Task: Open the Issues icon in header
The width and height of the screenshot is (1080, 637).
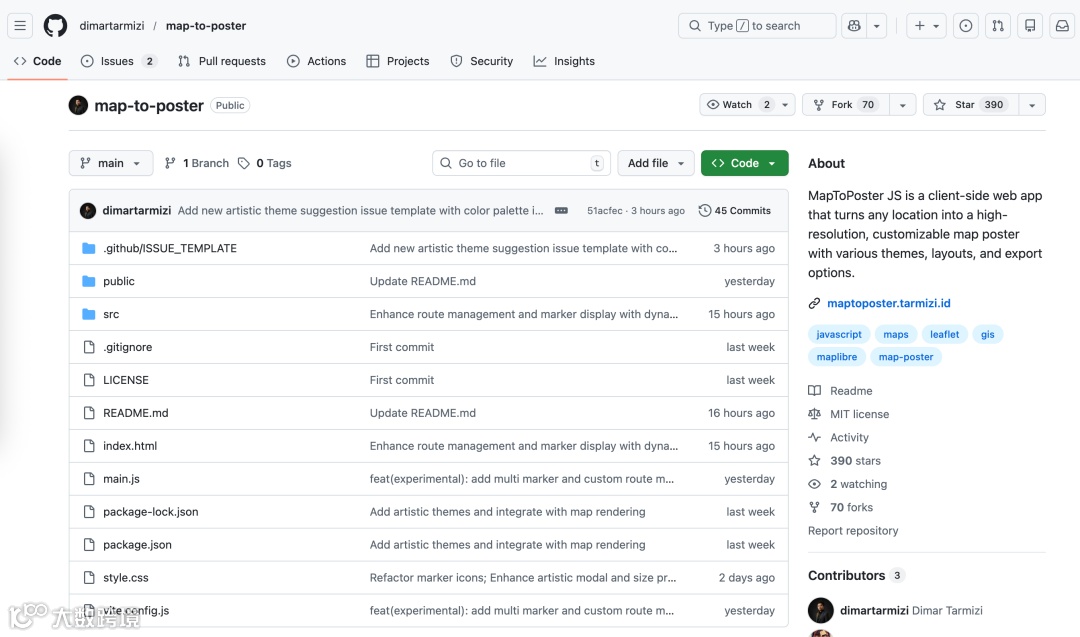Action: [x=966, y=25]
